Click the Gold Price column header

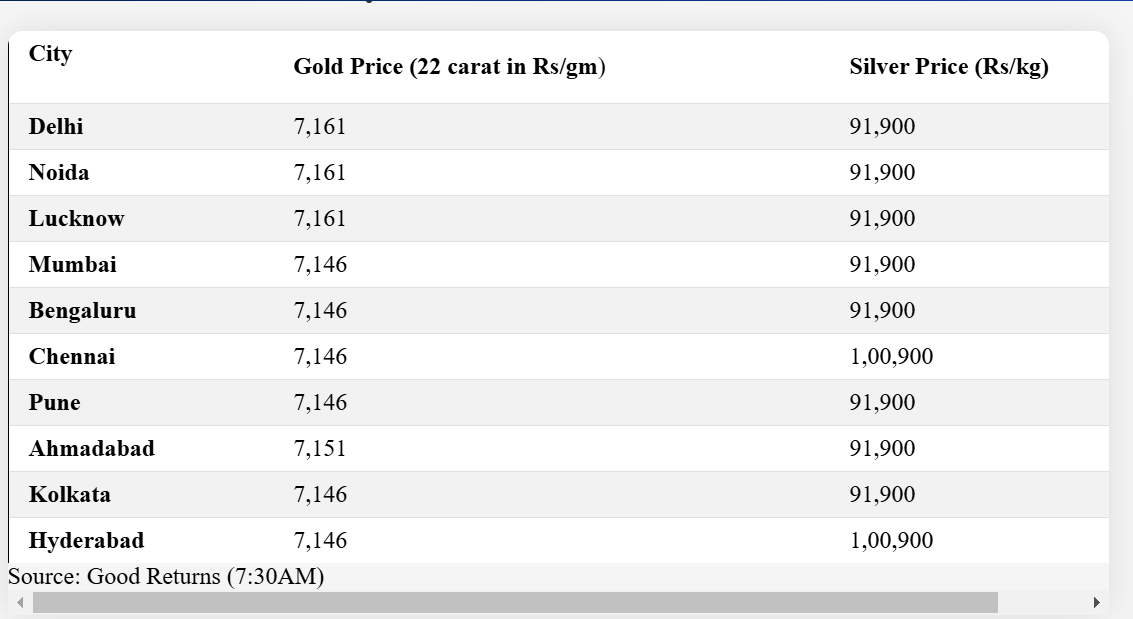point(449,67)
